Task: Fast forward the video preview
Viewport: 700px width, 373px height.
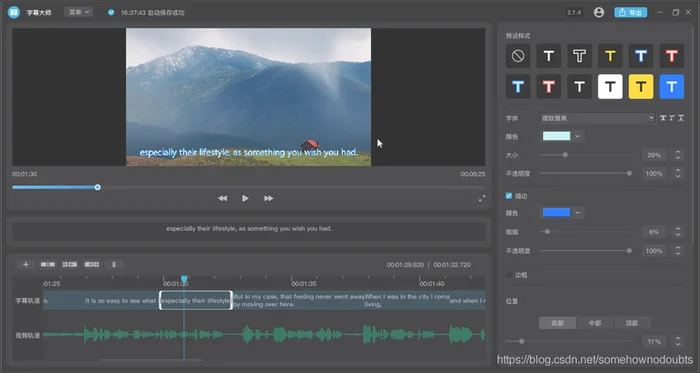Action: (x=268, y=198)
